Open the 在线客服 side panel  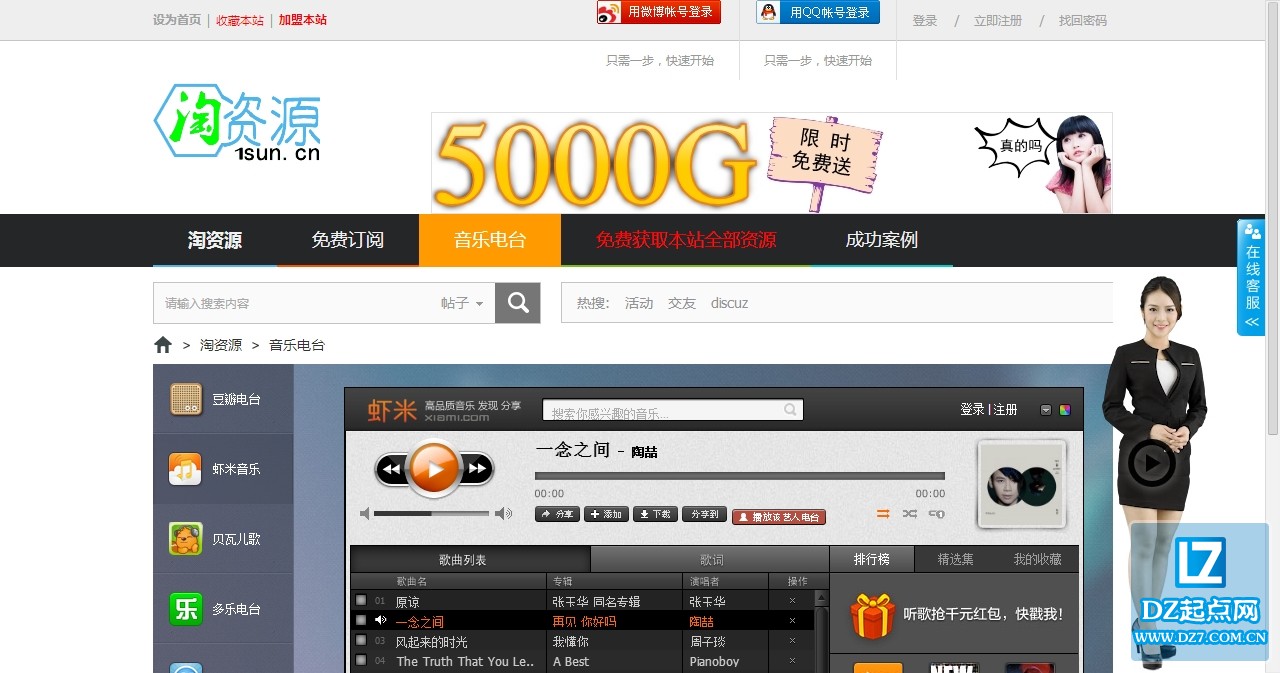coord(1252,278)
